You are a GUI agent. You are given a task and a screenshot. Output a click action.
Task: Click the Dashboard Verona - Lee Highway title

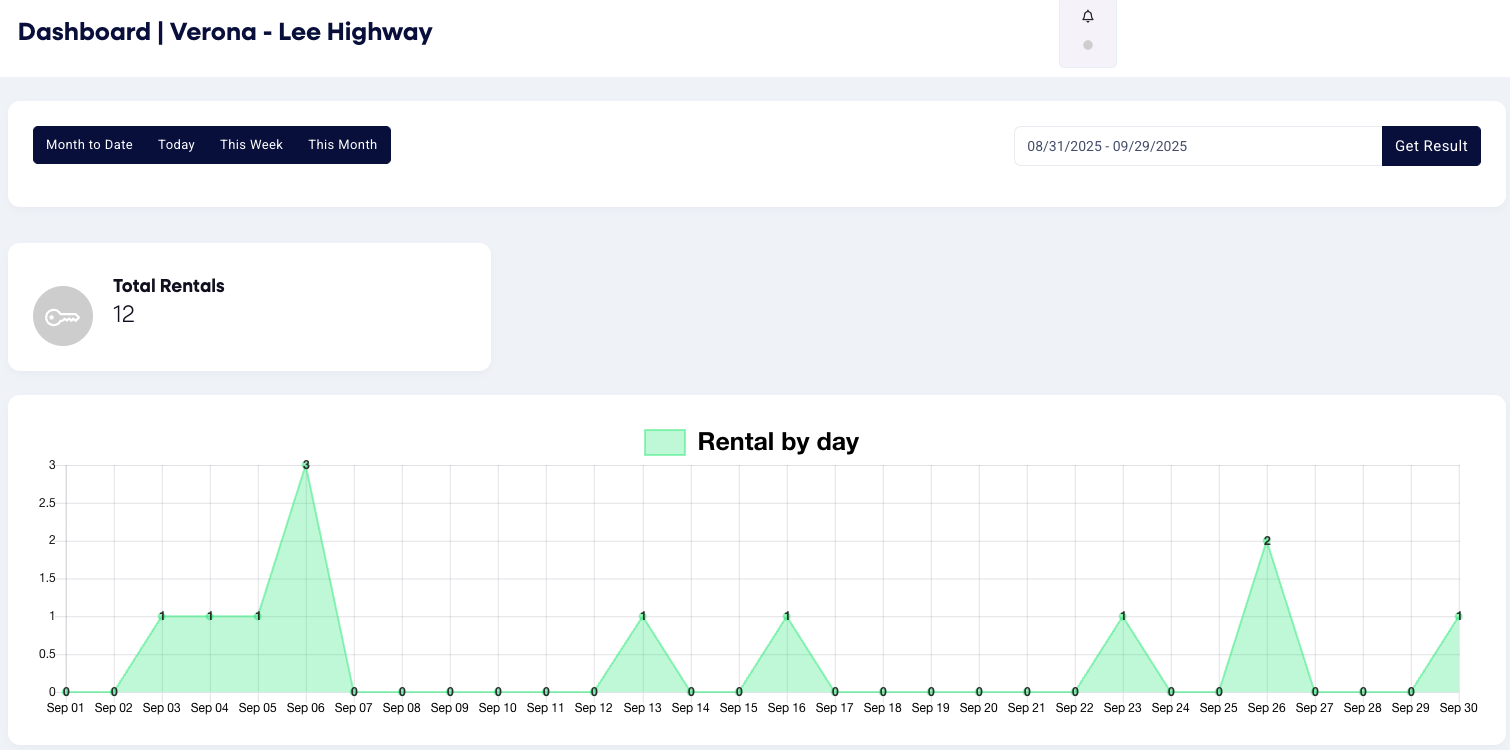[x=225, y=32]
